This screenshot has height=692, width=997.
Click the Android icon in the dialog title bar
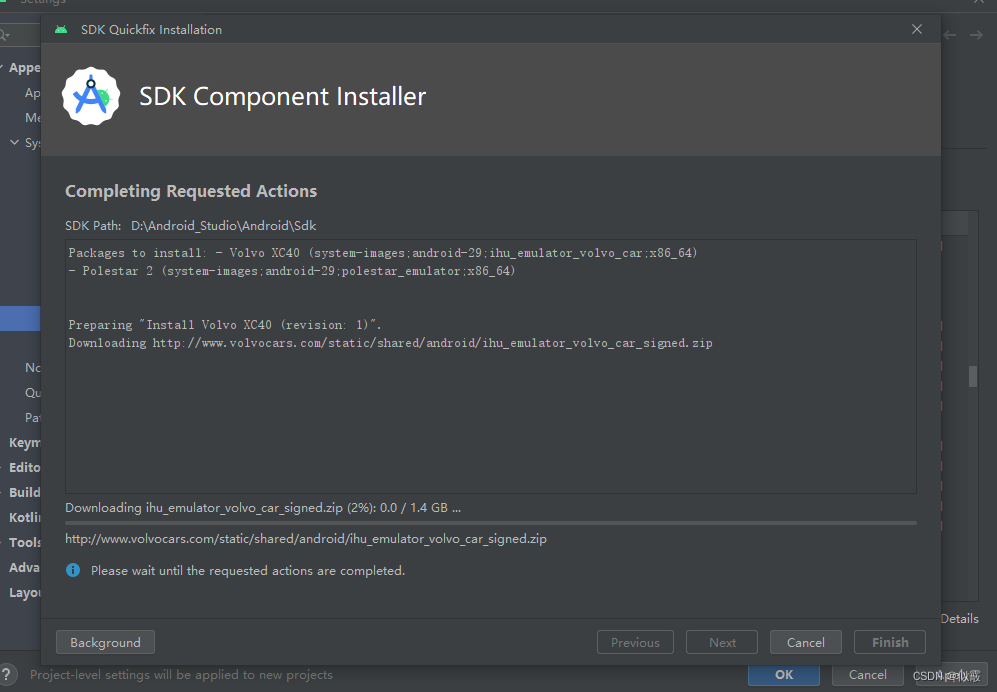(x=61, y=29)
